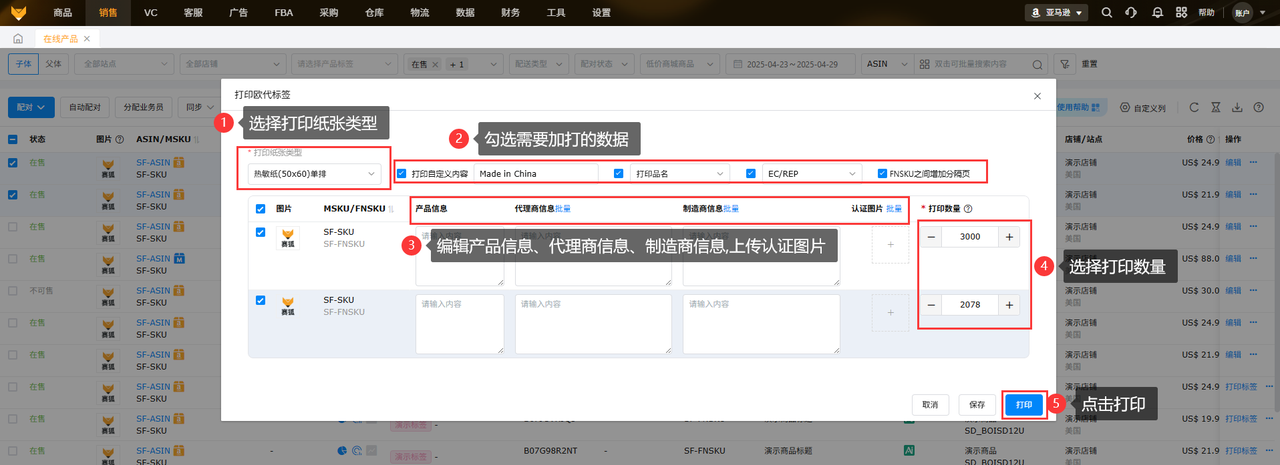1280x465 pixels.
Task: Toggle the 打印自定义内容 checkbox
Action: tap(402, 173)
